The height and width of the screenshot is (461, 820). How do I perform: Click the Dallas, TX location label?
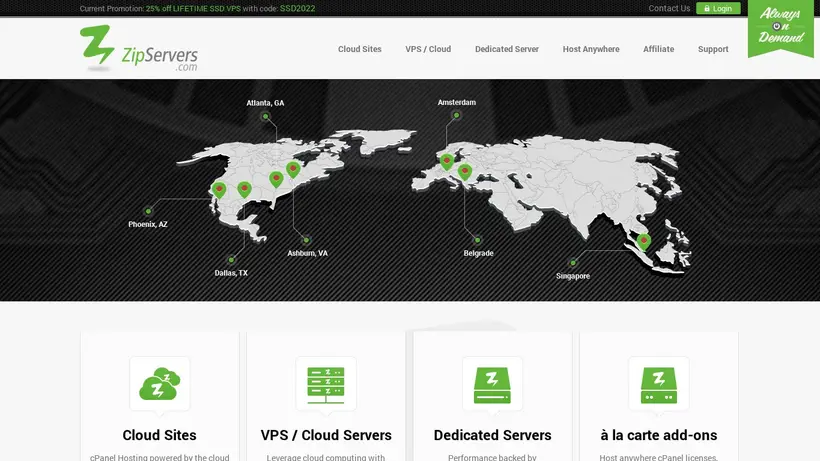point(231,273)
